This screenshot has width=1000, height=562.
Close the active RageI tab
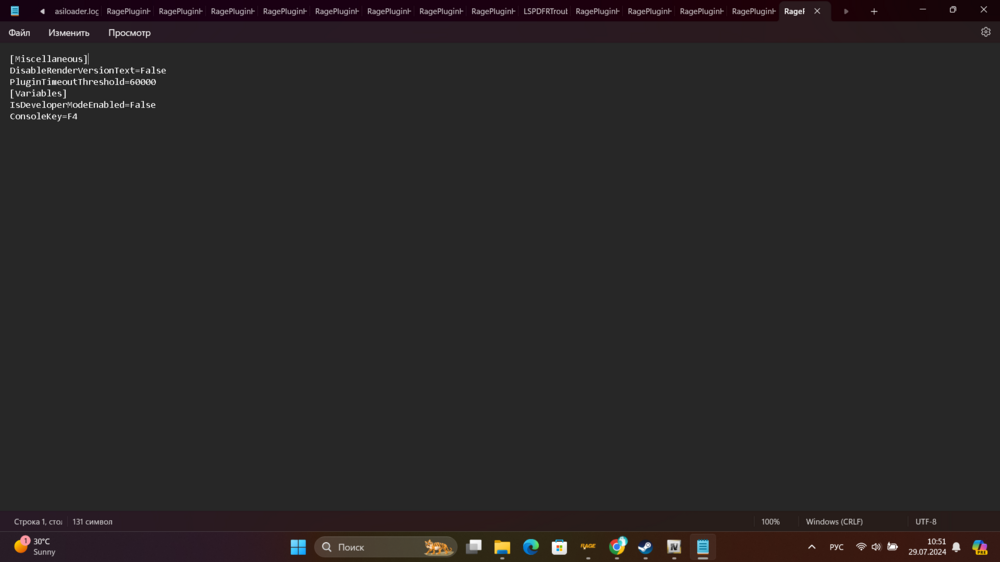pyautogui.click(x=817, y=11)
